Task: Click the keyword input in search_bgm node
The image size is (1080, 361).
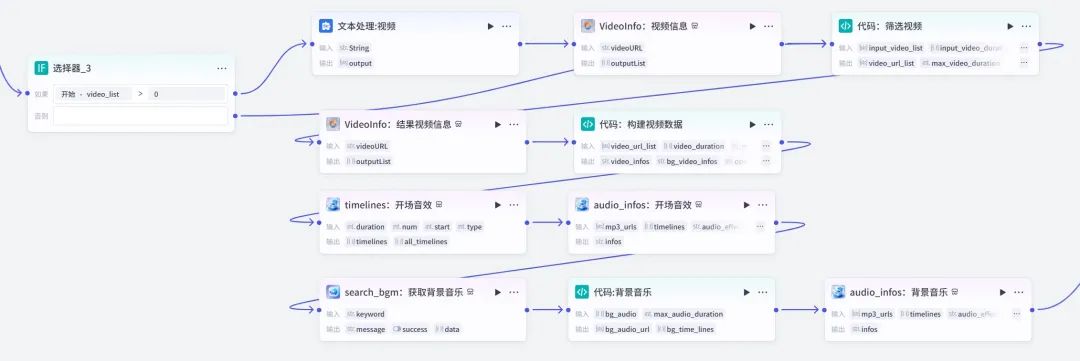Action: [x=366, y=314]
